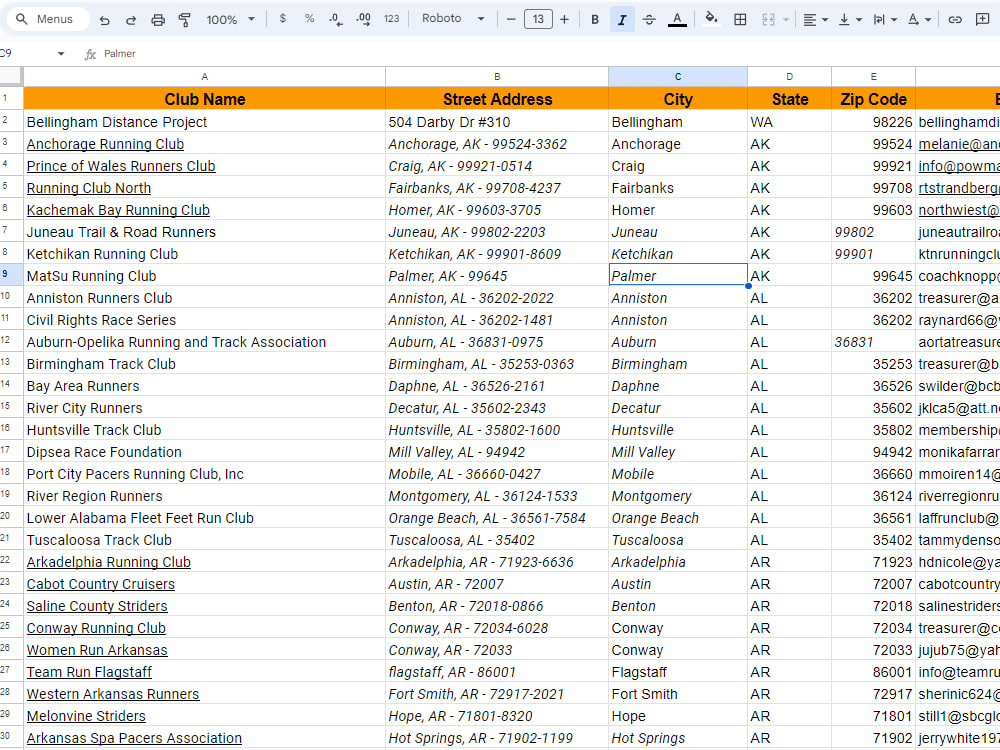Open Kachemak Bay Running Club link
The height and width of the screenshot is (750, 1000).
(x=118, y=210)
